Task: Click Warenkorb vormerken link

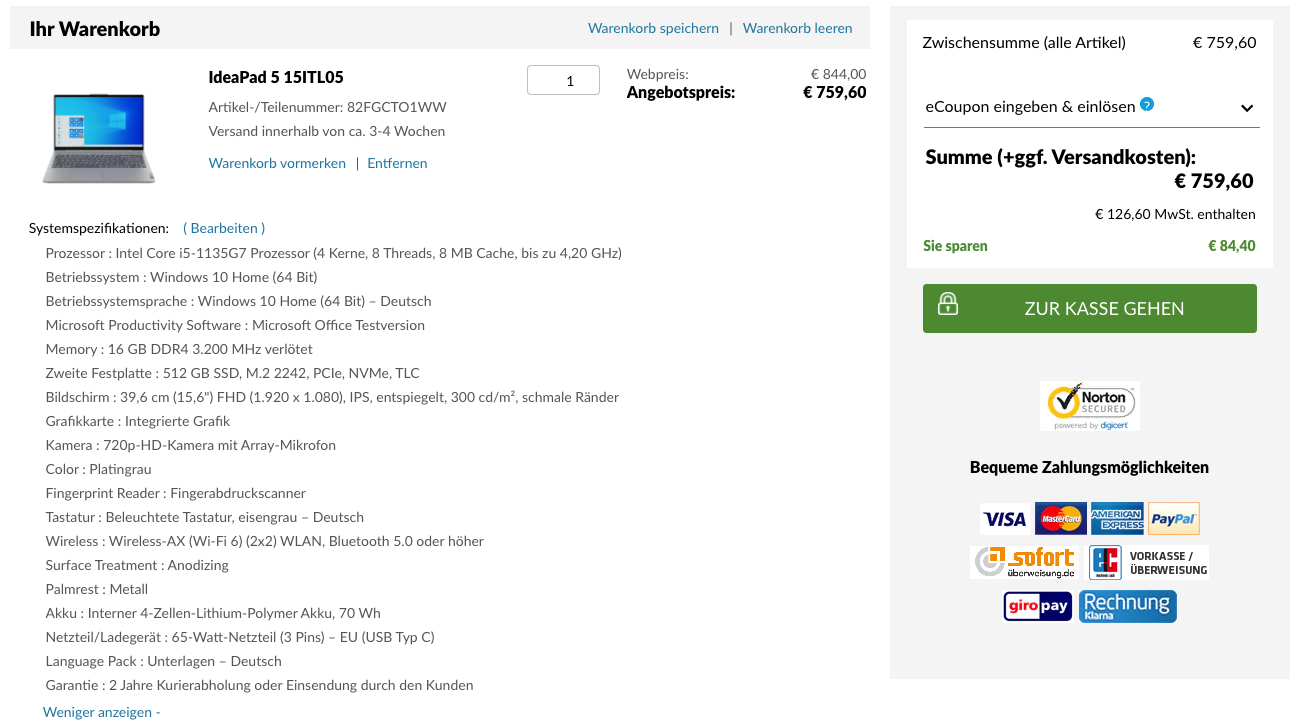Action: (x=277, y=163)
